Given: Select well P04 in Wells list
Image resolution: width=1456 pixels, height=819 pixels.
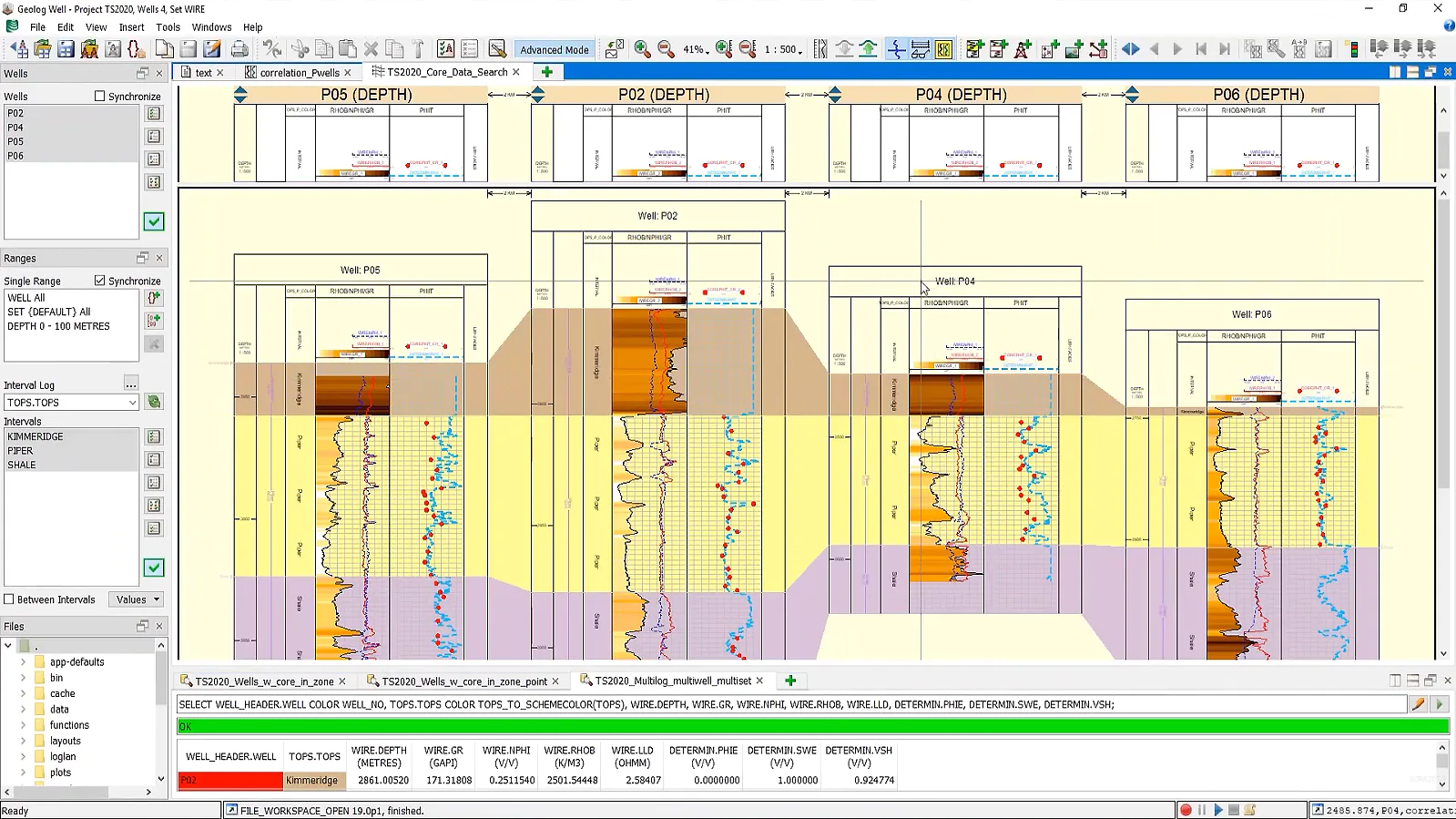Looking at the screenshot, I should (72, 128).
